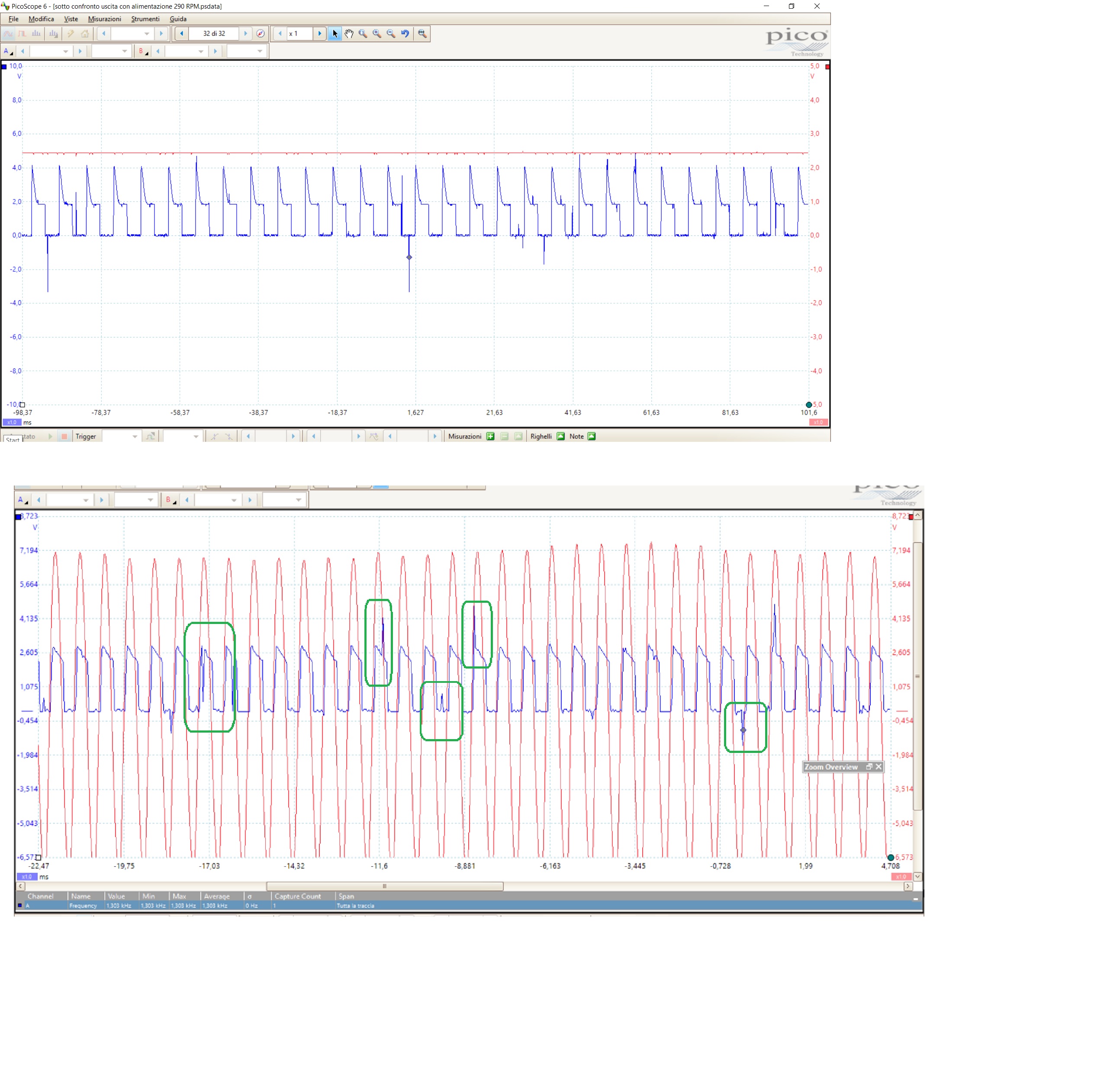Viewport: 1120px width, 1087px height.
Task: Select the hand pan tool
Action: coord(348,34)
